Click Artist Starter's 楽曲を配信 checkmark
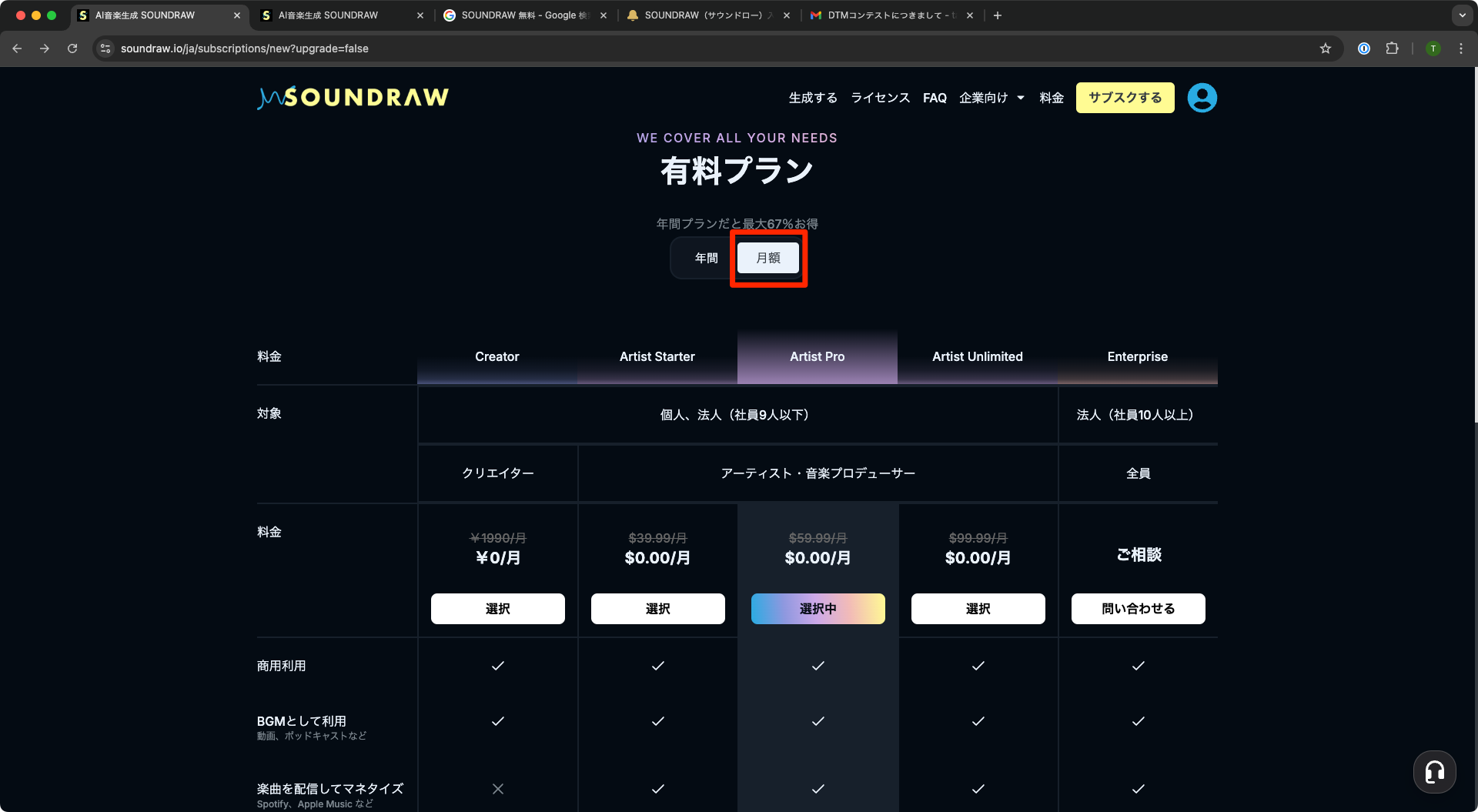This screenshot has height=812, width=1478. pos(657,789)
